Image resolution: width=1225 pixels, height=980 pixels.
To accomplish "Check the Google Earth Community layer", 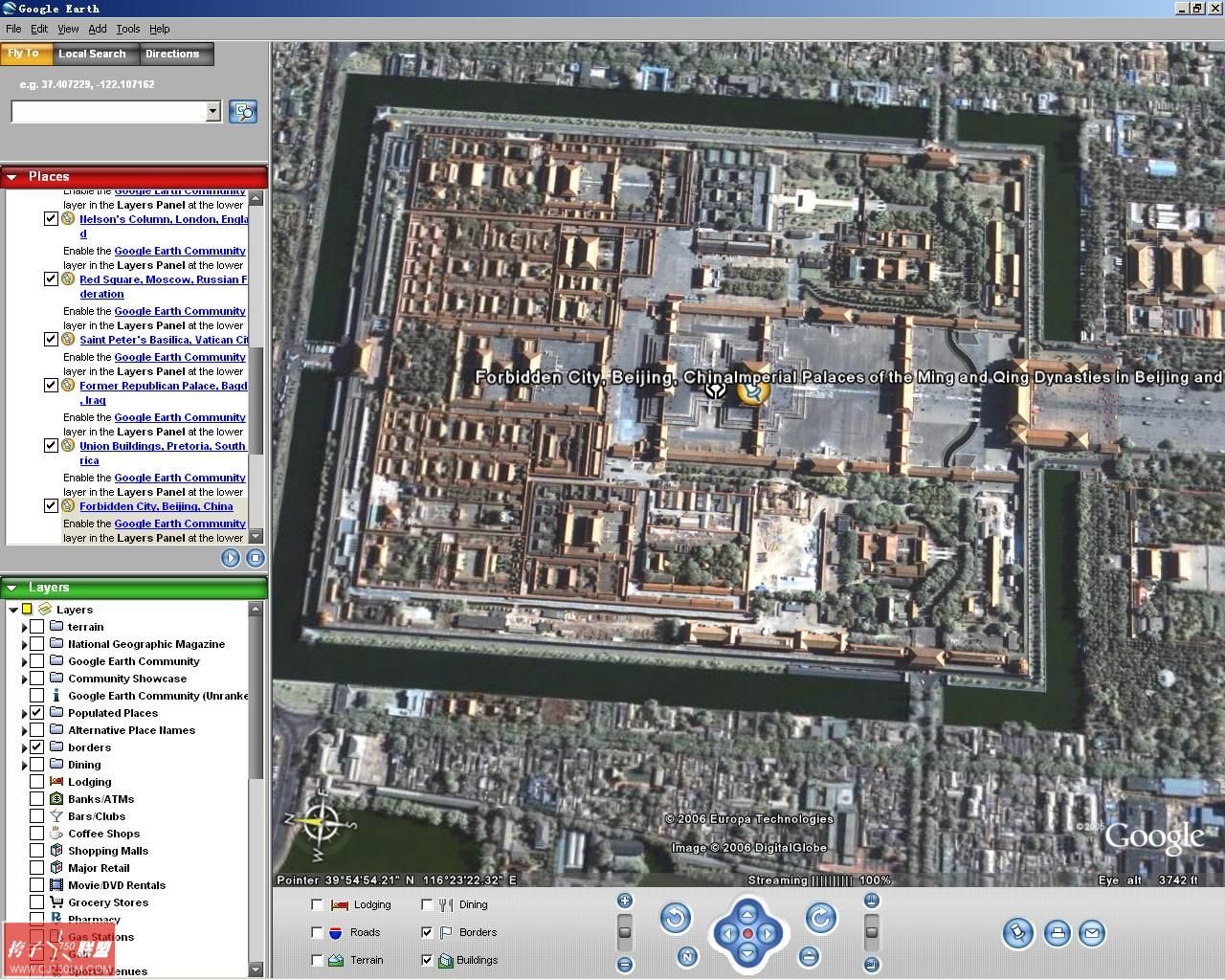I will (36, 661).
